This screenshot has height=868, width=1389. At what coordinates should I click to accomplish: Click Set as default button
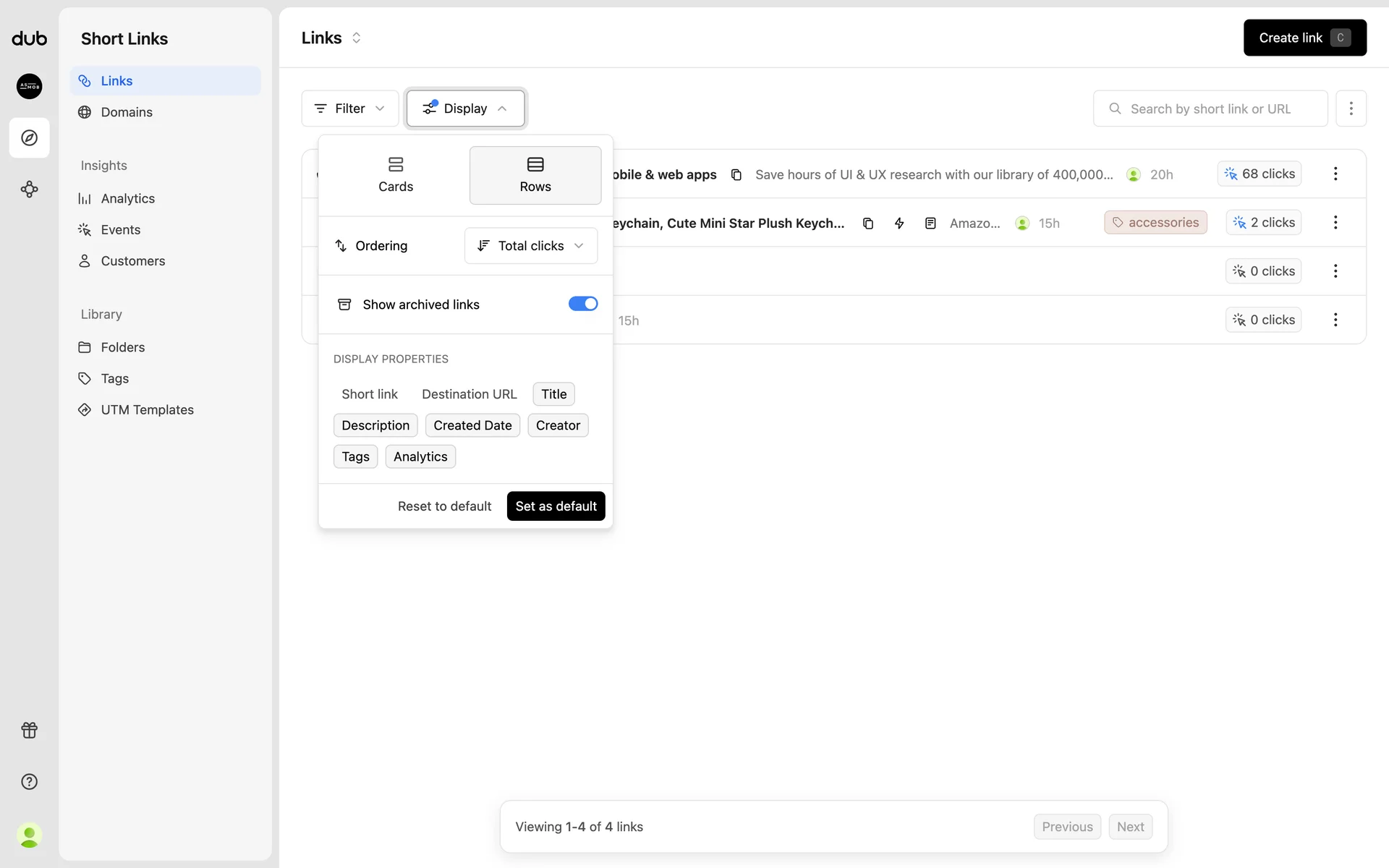coord(556,506)
